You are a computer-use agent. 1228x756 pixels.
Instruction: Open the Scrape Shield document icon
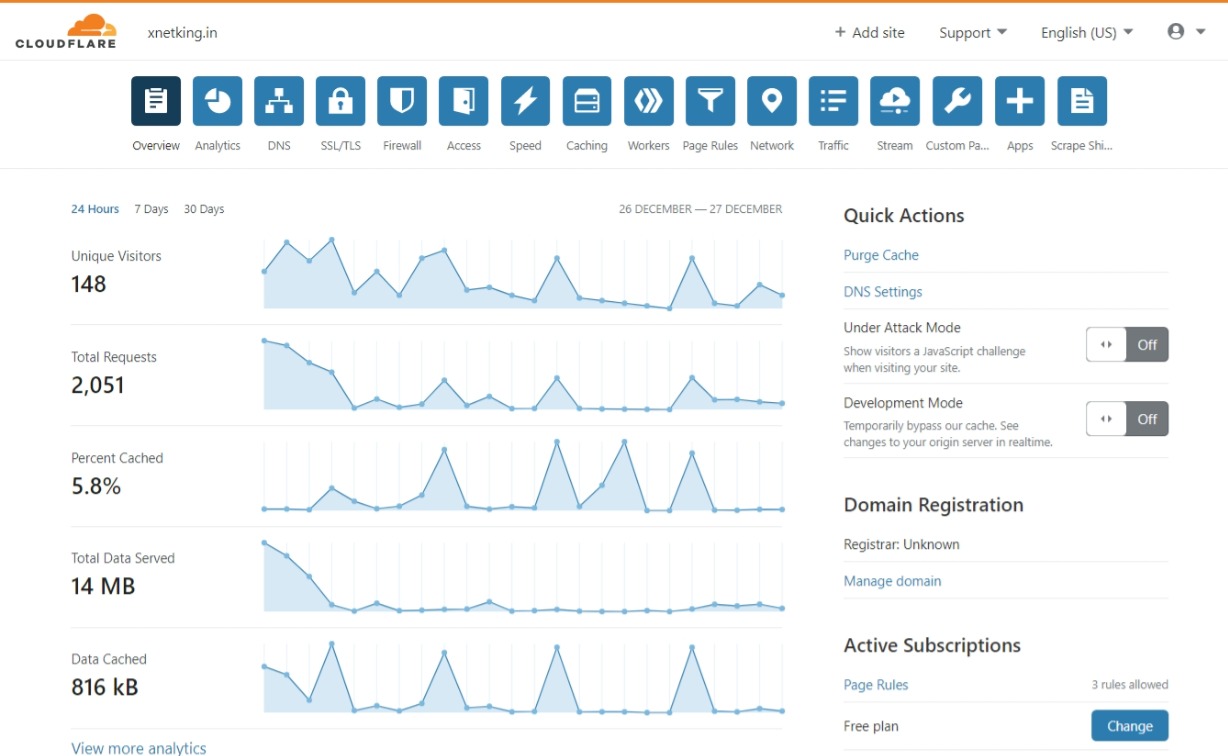click(x=1082, y=101)
